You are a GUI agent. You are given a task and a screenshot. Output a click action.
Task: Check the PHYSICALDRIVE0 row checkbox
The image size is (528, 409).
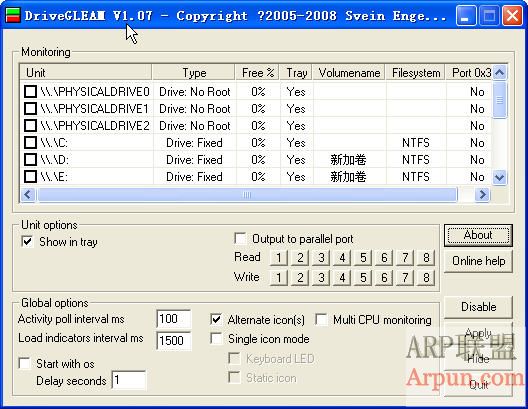coord(31,92)
